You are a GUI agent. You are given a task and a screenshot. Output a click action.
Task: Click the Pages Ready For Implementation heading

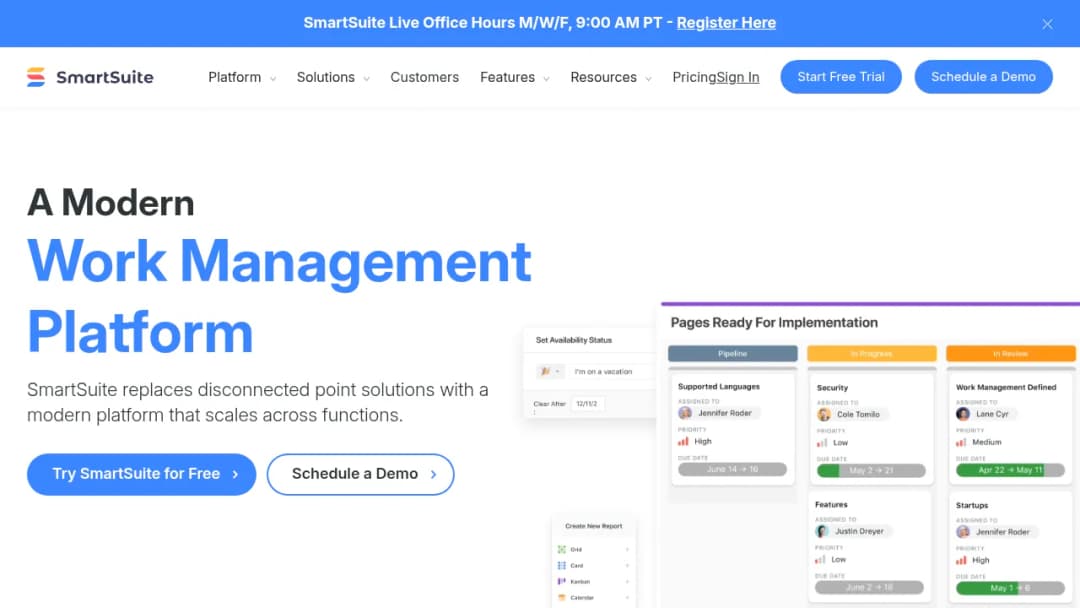pos(774,322)
